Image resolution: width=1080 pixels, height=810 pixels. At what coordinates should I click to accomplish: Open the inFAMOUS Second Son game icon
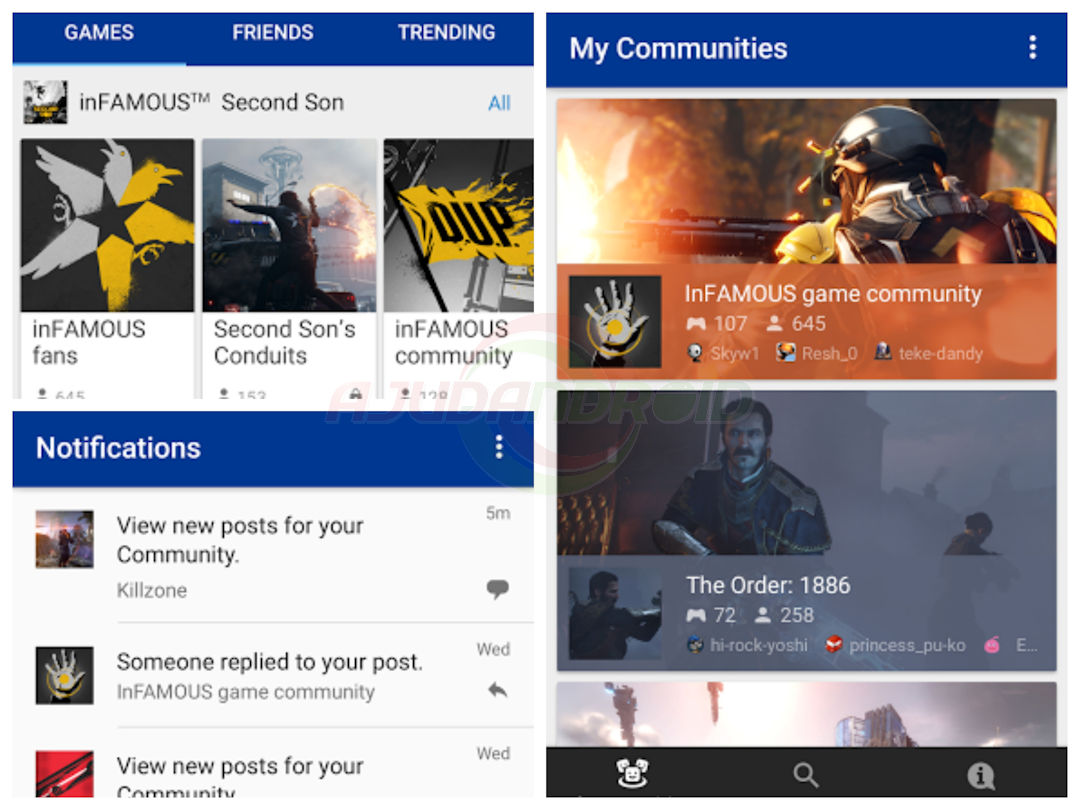click(x=45, y=102)
